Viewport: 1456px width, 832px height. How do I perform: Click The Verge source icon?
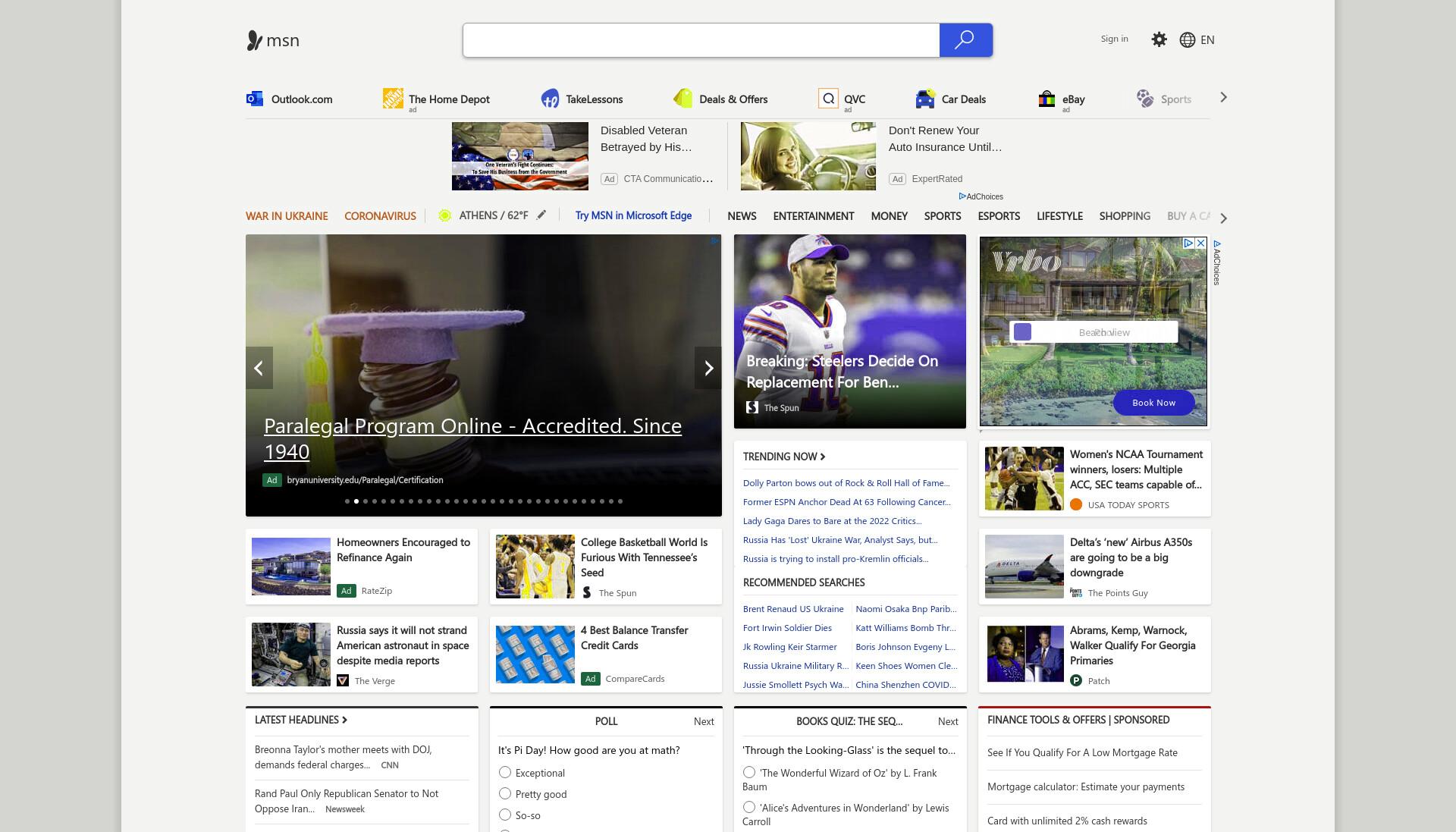coord(343,680)
